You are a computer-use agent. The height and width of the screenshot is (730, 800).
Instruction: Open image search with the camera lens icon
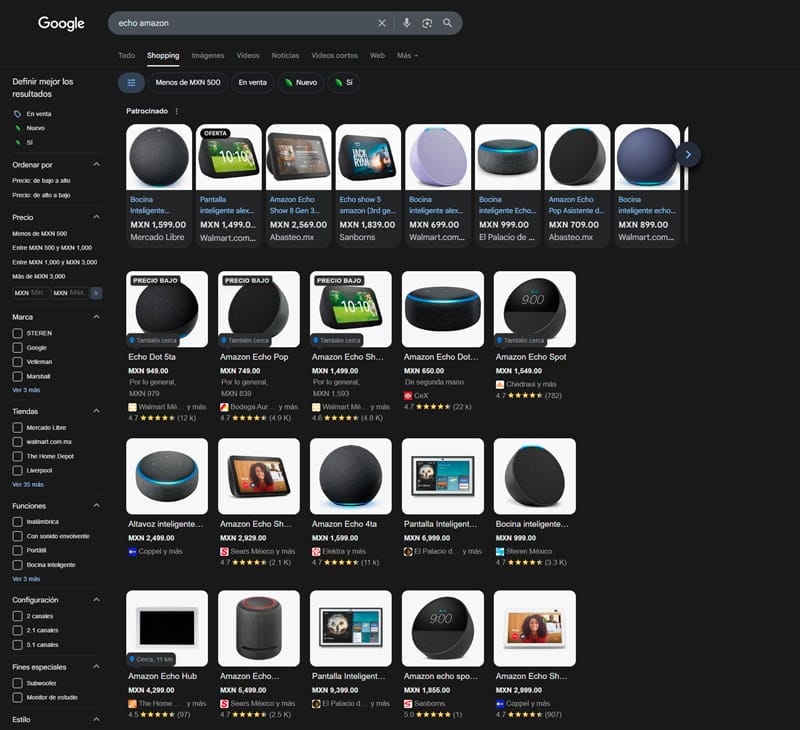pos(427,23)
